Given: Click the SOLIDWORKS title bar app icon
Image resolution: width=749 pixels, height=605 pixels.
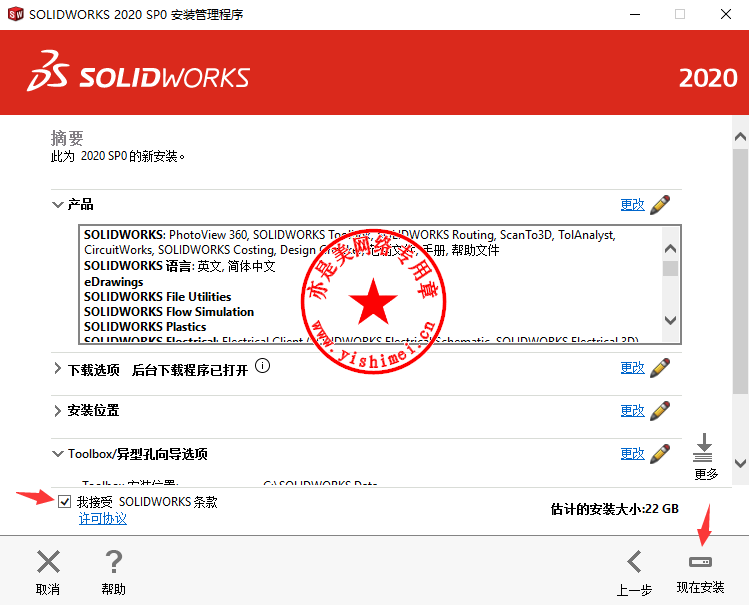Looking at the screenshot, I should pos(15,14).
